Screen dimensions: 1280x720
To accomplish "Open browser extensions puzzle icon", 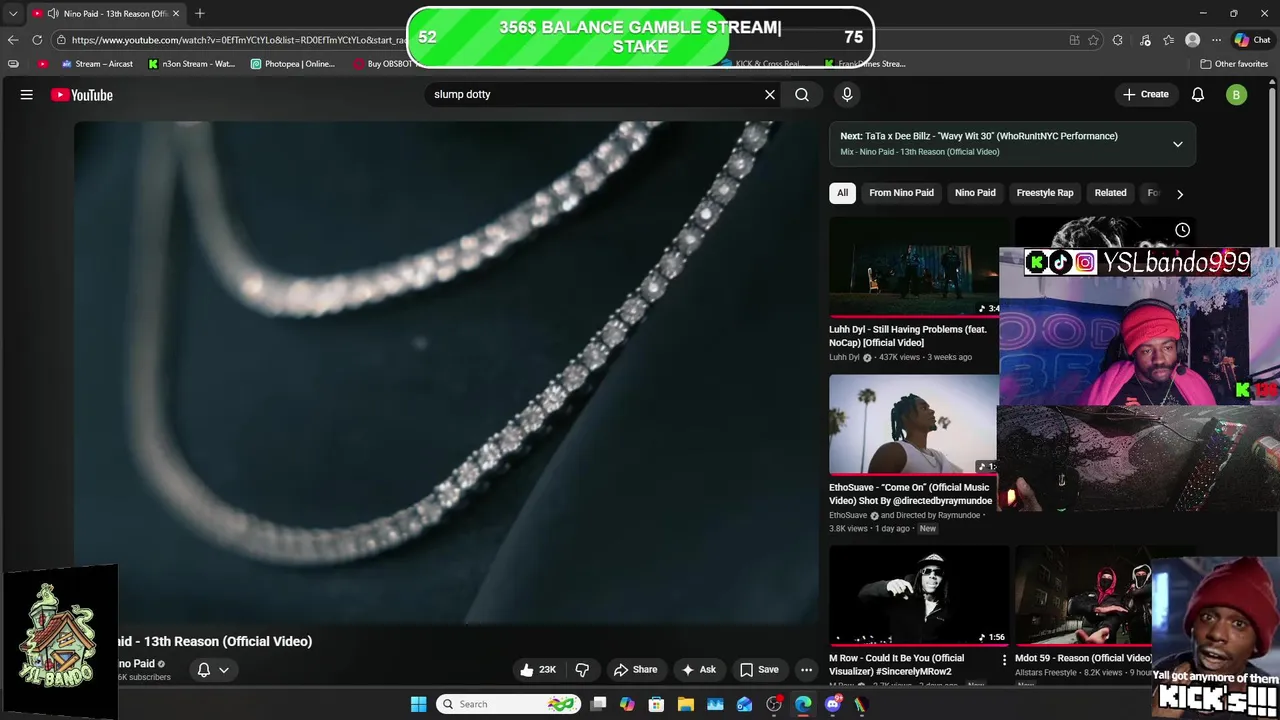I will click(1118, 40).
